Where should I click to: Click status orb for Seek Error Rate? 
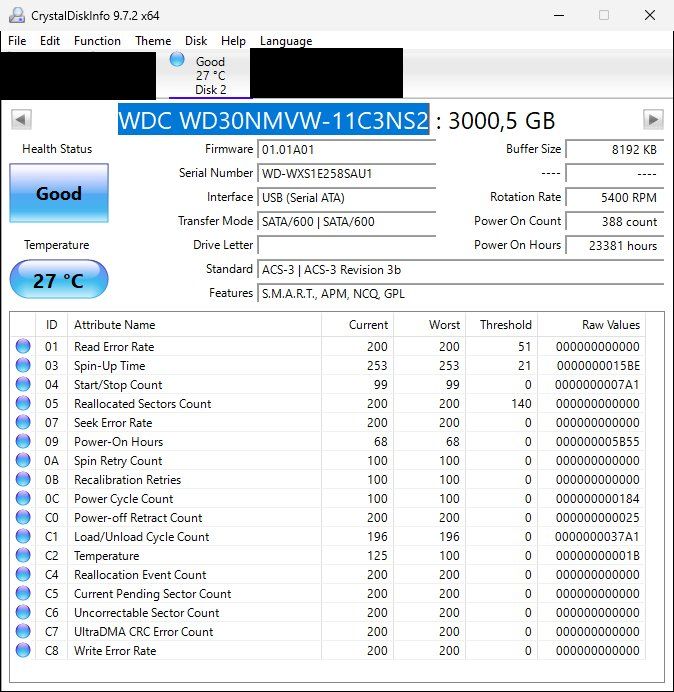coord(23,422)
